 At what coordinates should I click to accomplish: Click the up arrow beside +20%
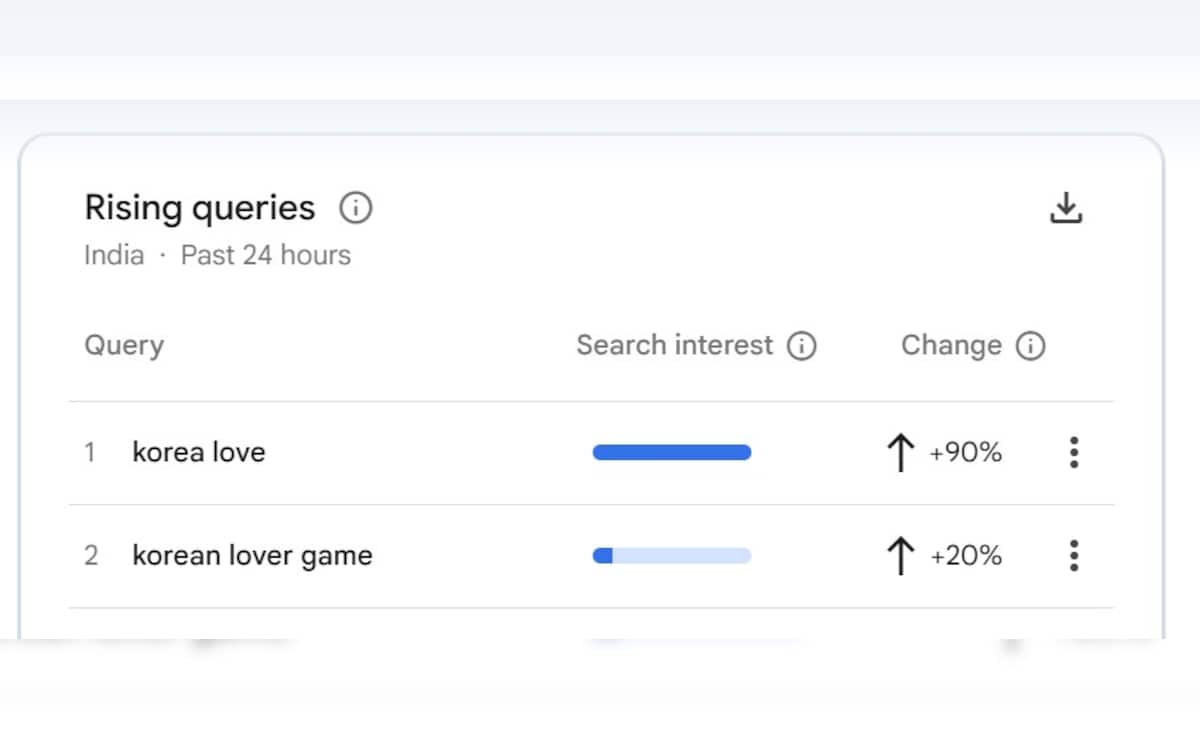click(900, 556)
